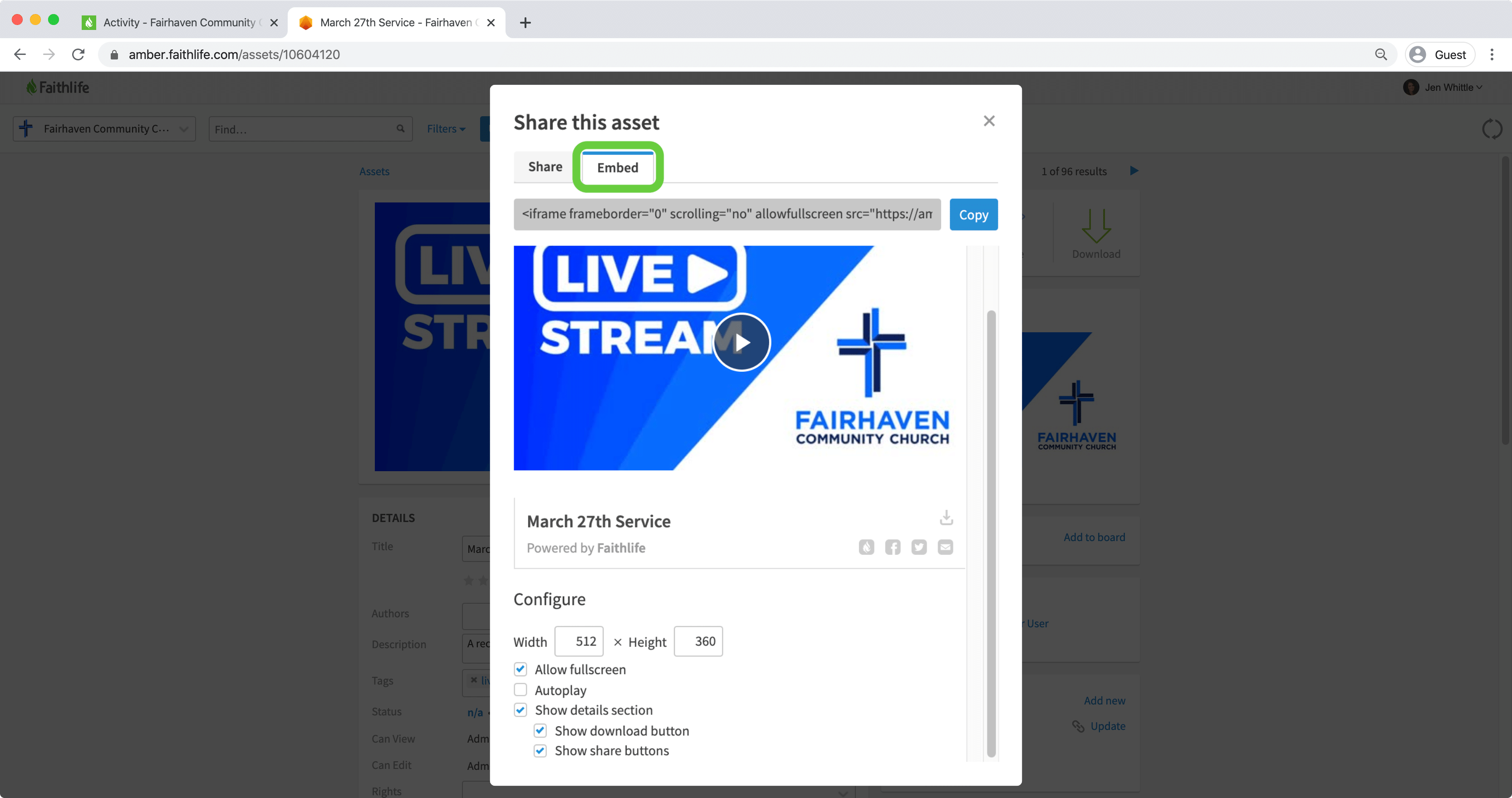Image resolution: width=1512 pixels, height=798 pixels.
Task: Click the Title field on the details page
Action: click(476, 548)
